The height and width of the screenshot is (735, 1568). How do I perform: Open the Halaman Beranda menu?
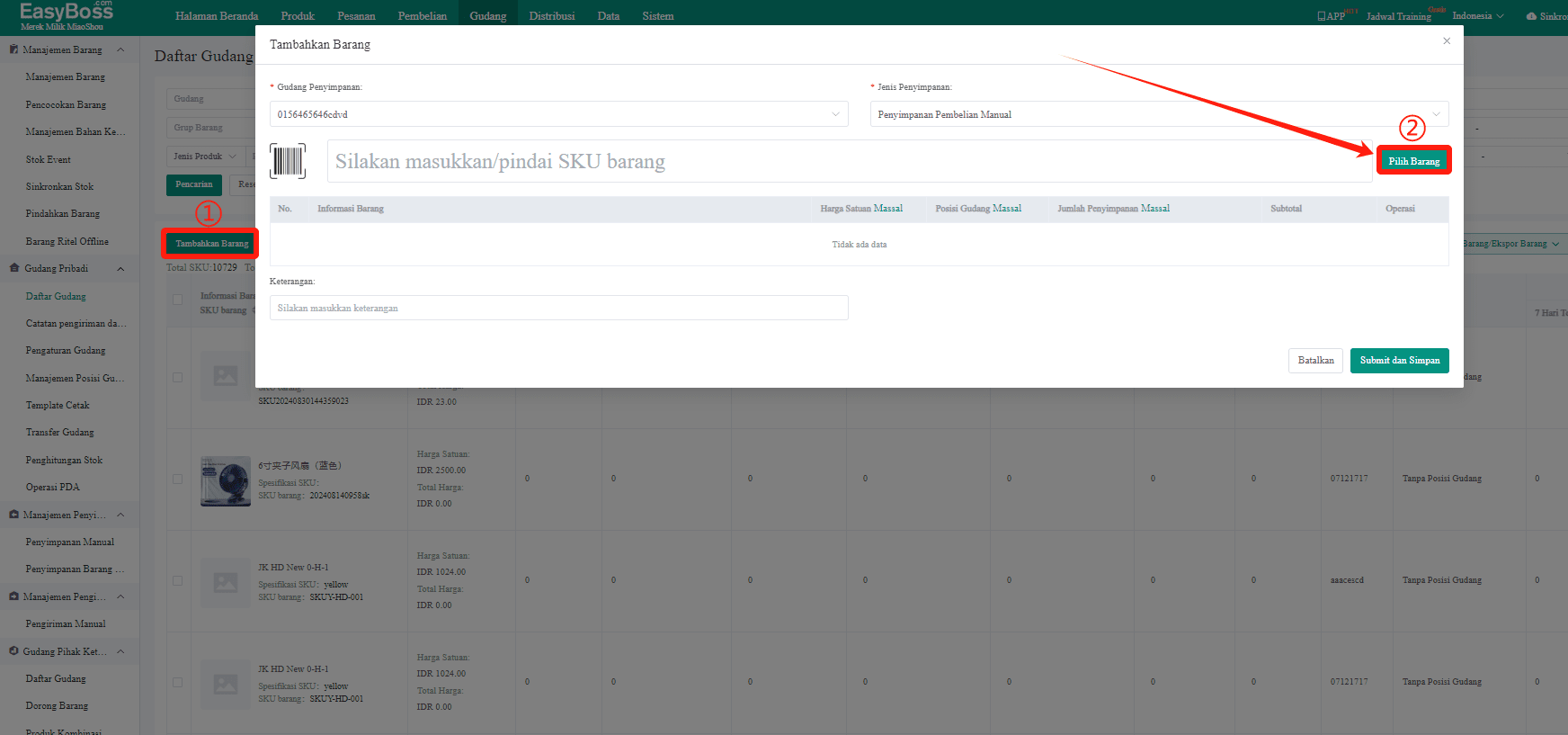(217, 16)
